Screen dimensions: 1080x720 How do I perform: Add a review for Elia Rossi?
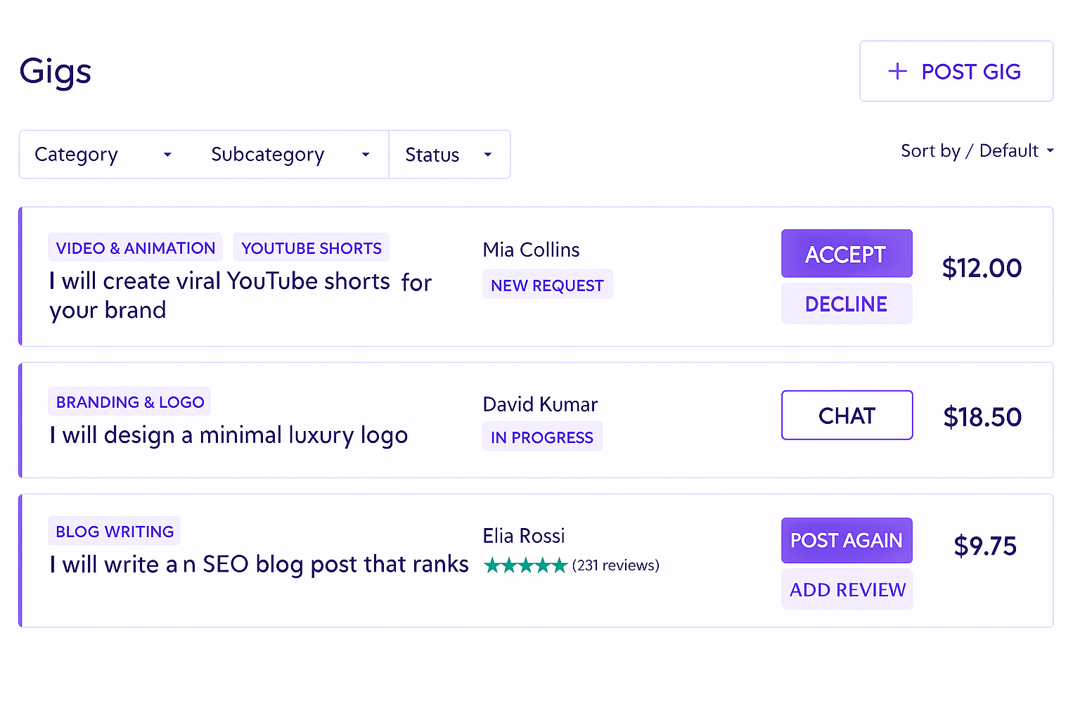click(x=846, y=590)
